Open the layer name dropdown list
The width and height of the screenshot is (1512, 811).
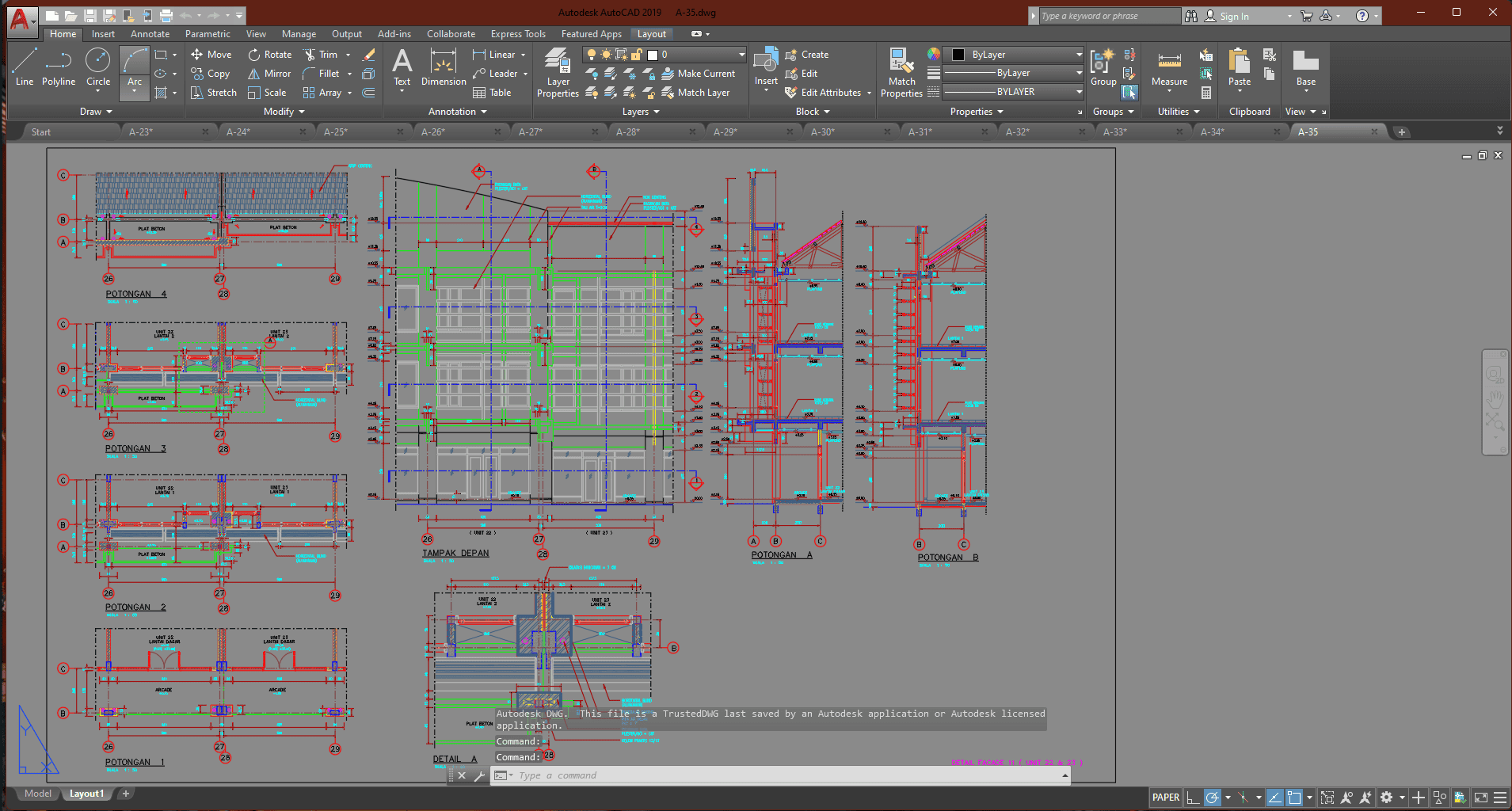point(741,55)
